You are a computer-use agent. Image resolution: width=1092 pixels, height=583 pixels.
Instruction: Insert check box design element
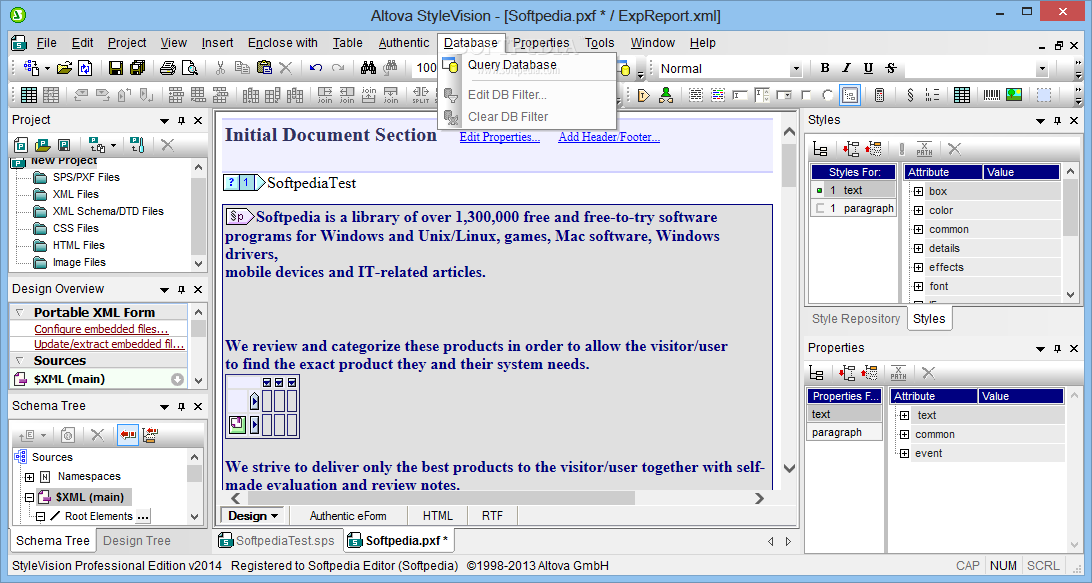click(806, 95)
